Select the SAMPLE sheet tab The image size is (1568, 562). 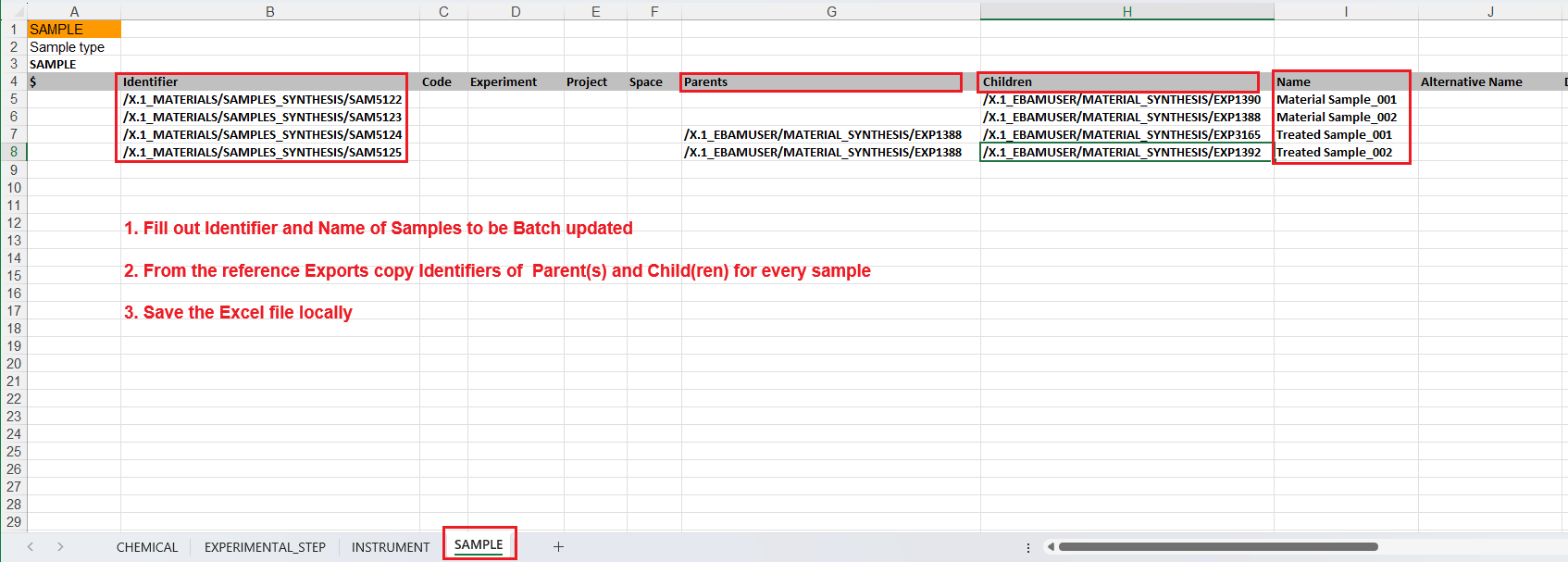pyautogui.click(x=479, y=544)
